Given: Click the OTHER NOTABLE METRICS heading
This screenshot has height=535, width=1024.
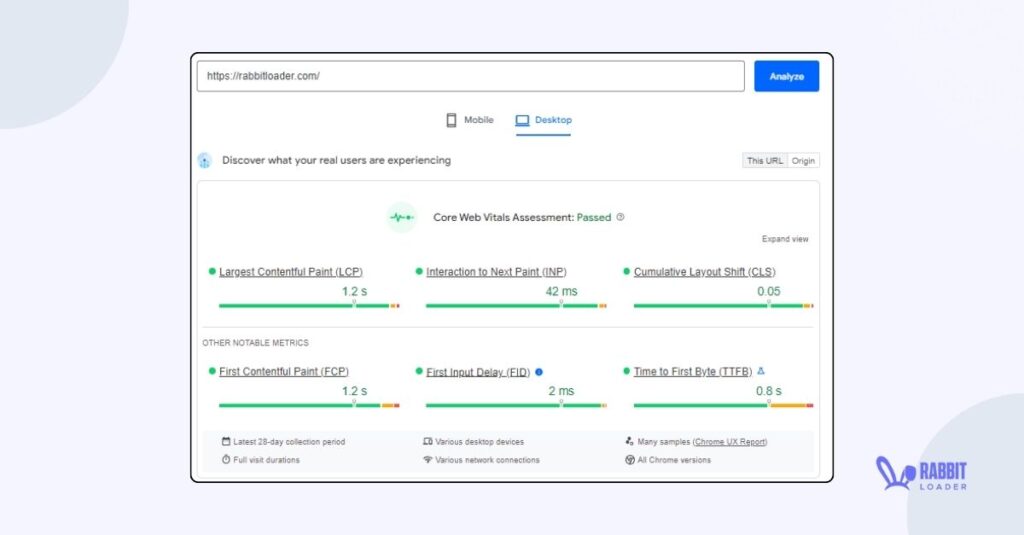Looking at the screenshot, I should [255, 343].
